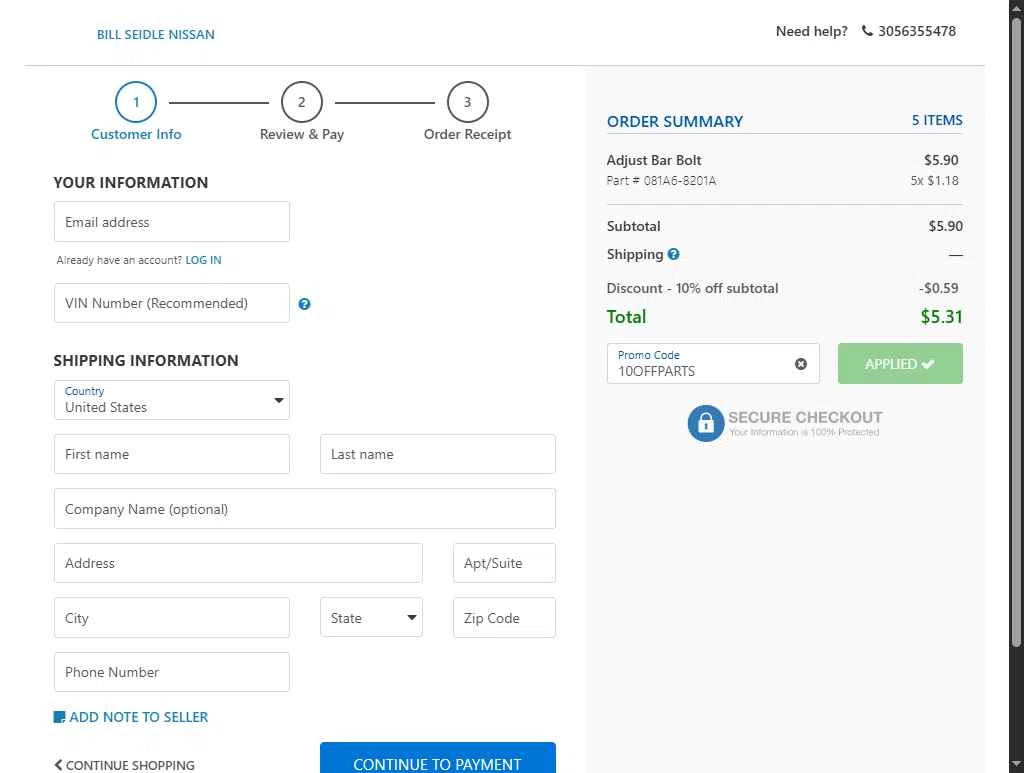The width and height of the screenshot is (1024, 773).
Task: Click the Phone Number field
Action: (x=172, y=672)
